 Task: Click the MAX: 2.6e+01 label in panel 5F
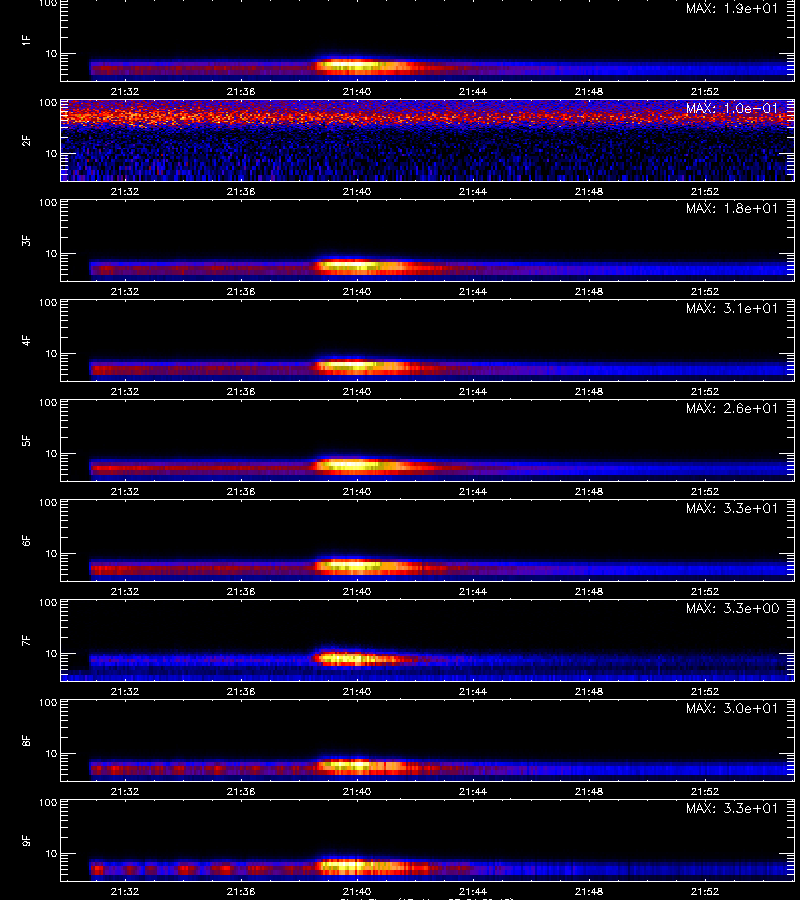(x=732, y=408)
